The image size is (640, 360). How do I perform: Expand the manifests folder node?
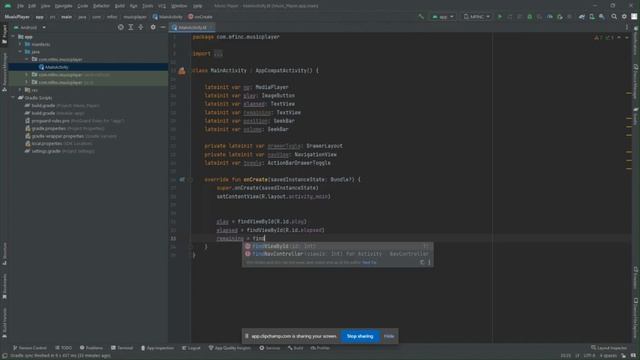tap(20, 44)
